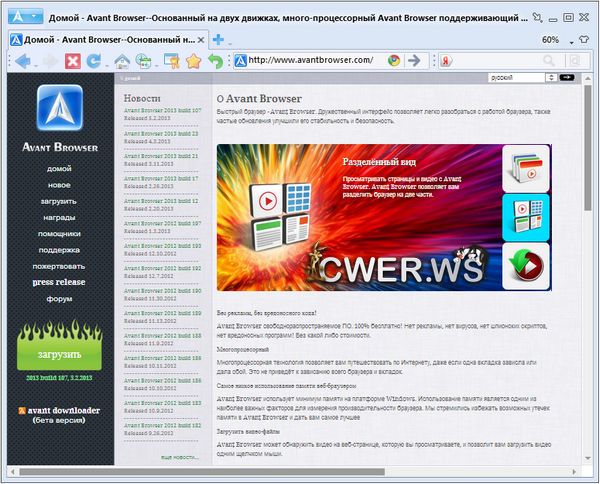Viewport: 600px width, 484px height.
Task: Click the green загрузить download button
Action: coord(61,355)
